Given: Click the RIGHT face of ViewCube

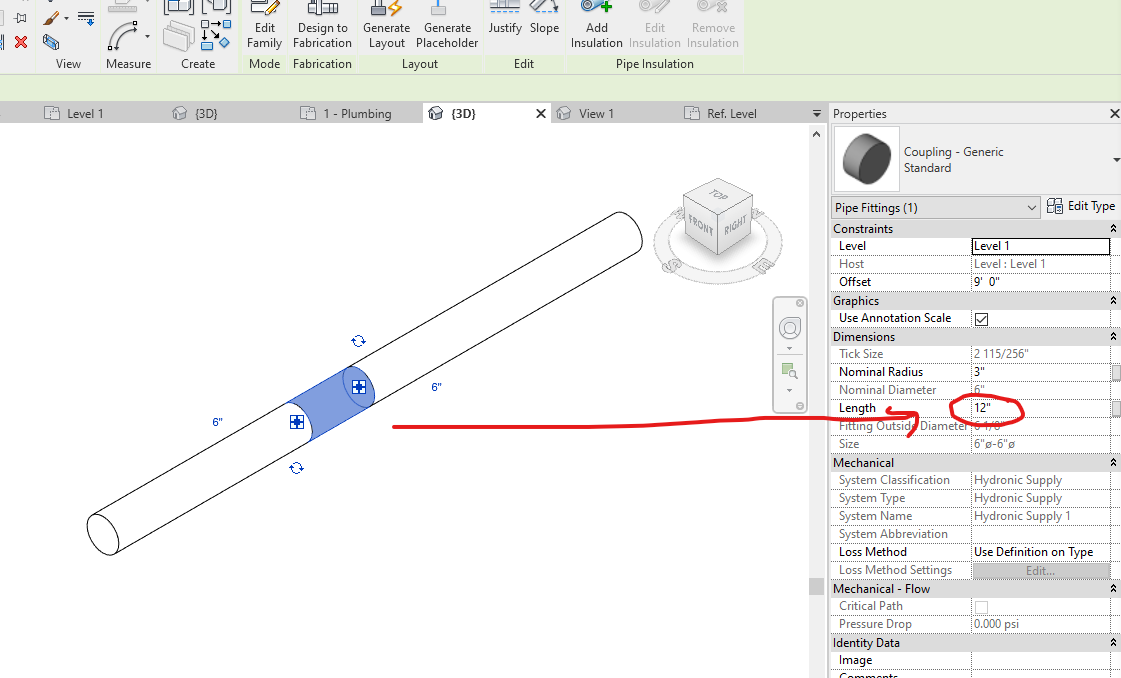Looking at the screenshot, I should pyautogui.click(x=735, y=227).
